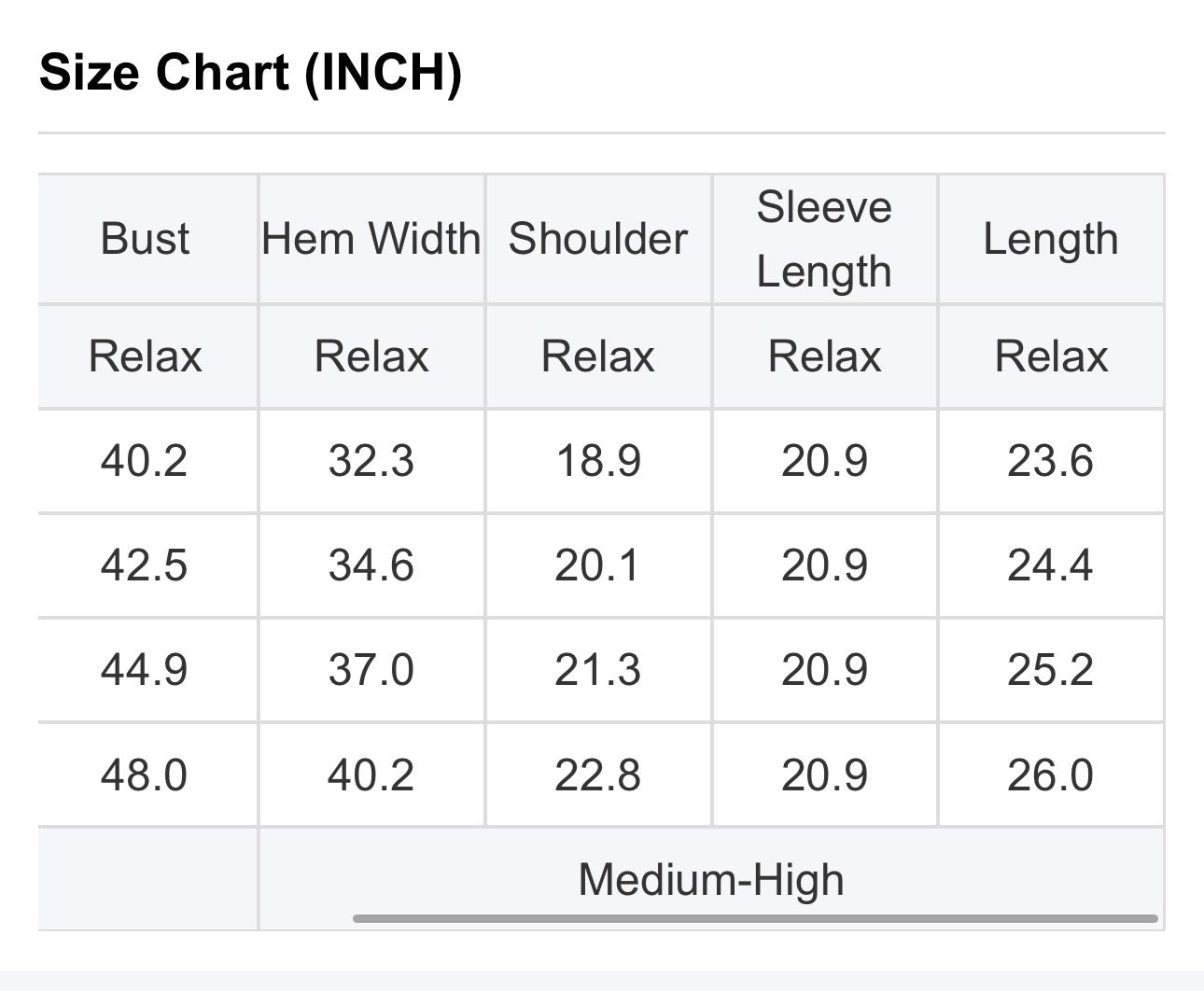Select the Length column header
The width and height of the screenshot is (1204, 991).
[1051, 240]
